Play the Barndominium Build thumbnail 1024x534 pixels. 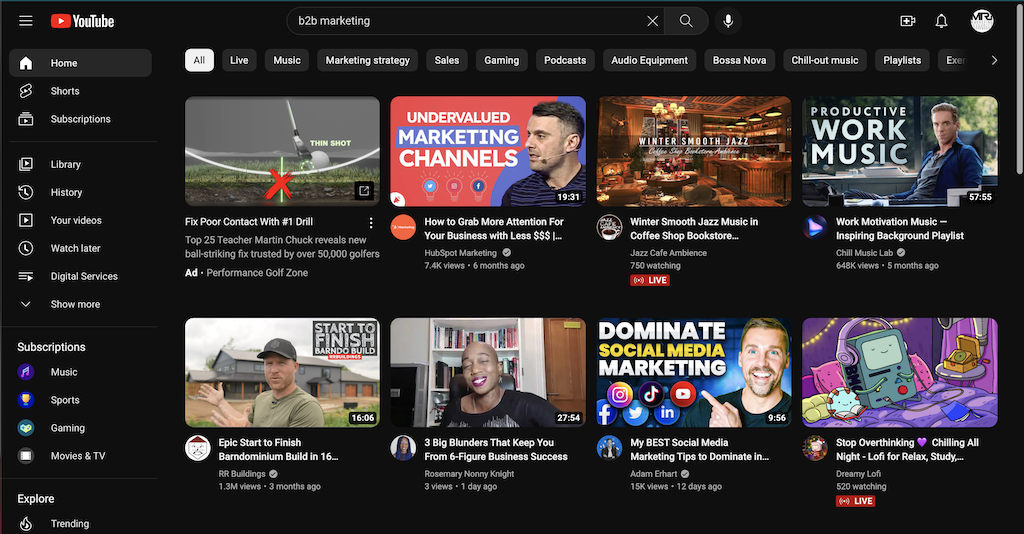point(282,373)
